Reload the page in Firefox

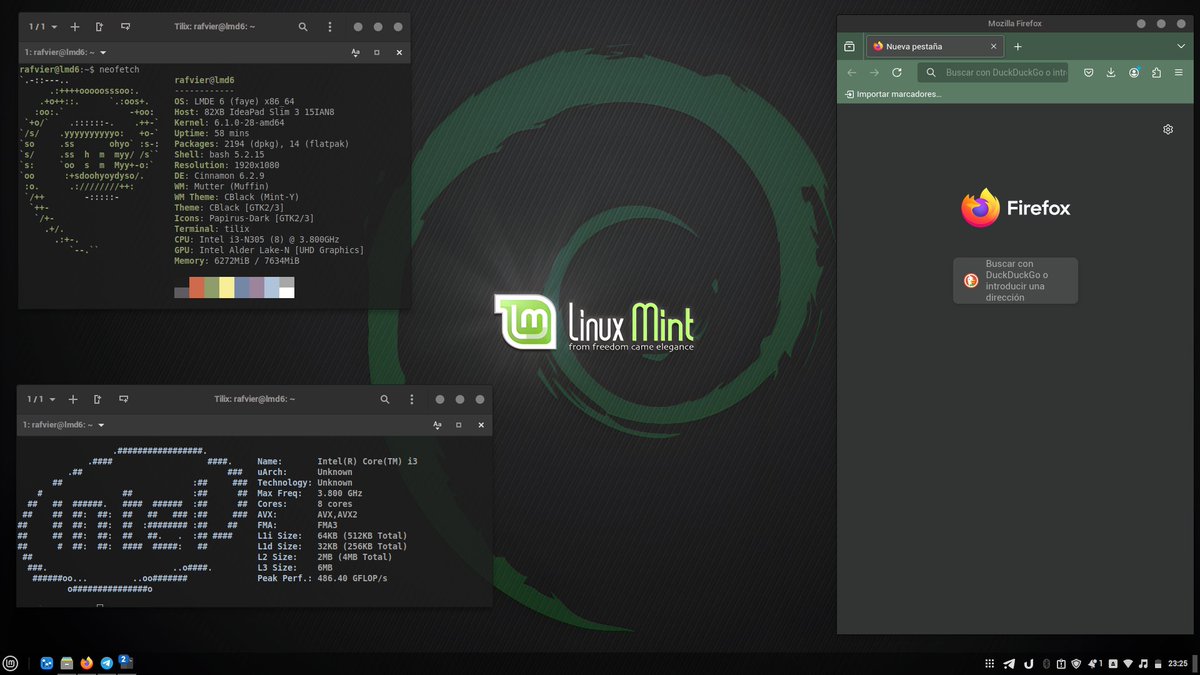click(x=897, y=72)
